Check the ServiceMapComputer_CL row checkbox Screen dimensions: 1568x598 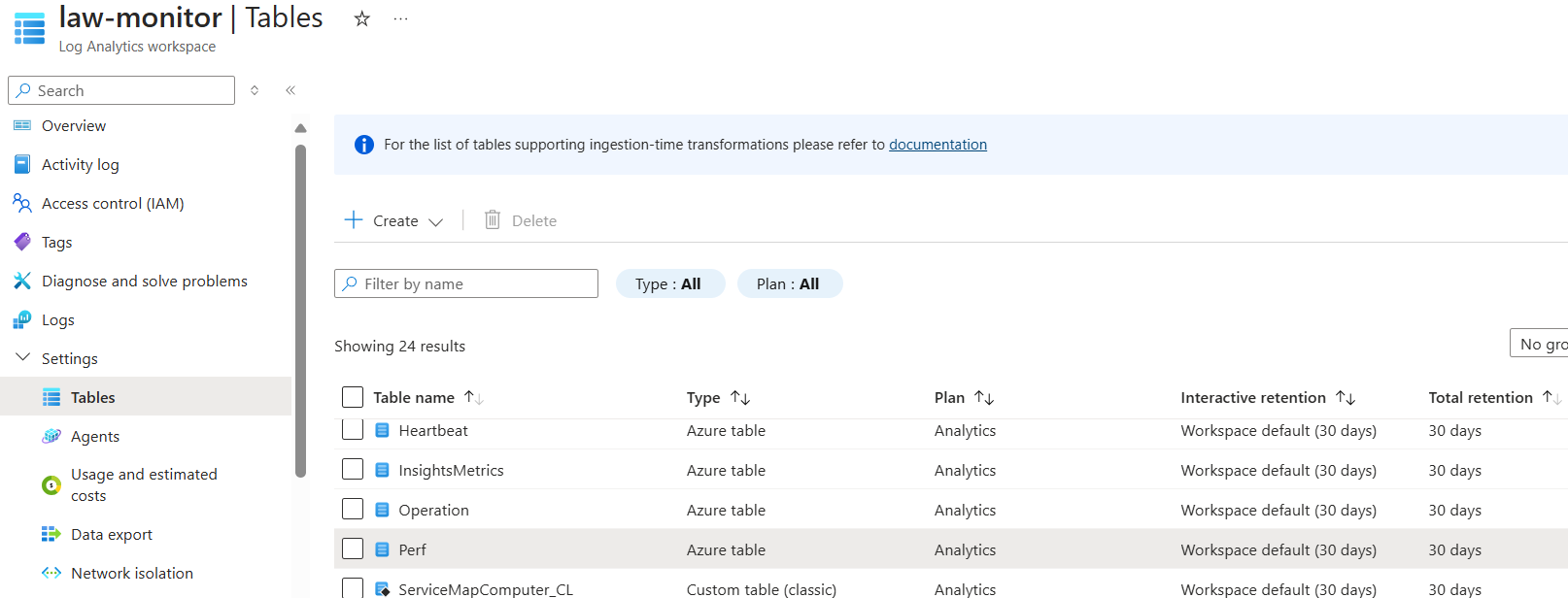[353, 588]
